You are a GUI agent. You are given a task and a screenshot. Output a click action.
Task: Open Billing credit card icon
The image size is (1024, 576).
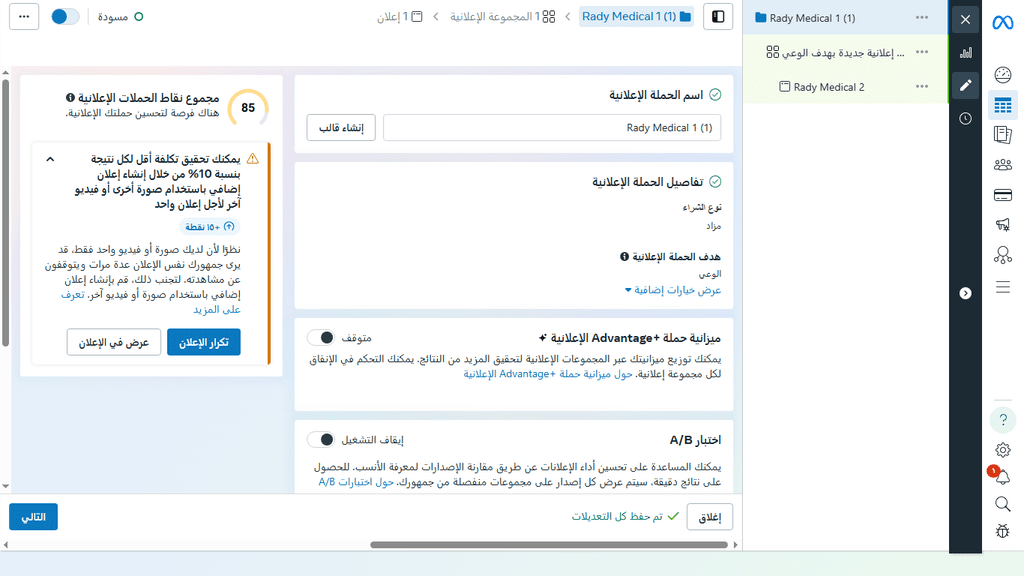click(1002, 195)
